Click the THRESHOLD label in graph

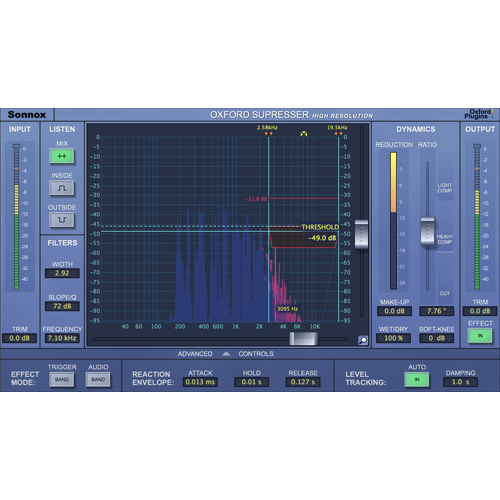320,227
